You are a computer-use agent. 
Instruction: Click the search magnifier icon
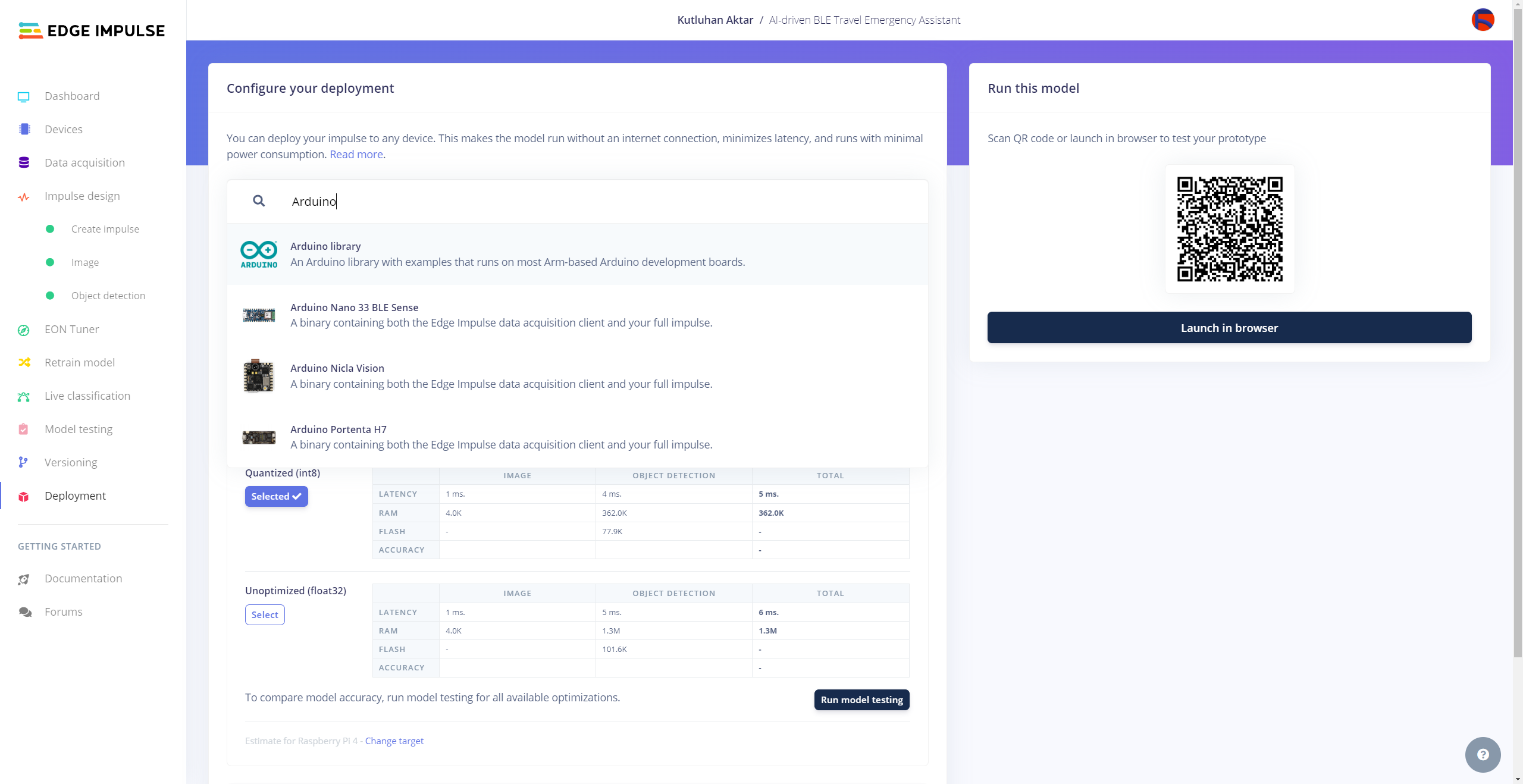tap(259, 201)
